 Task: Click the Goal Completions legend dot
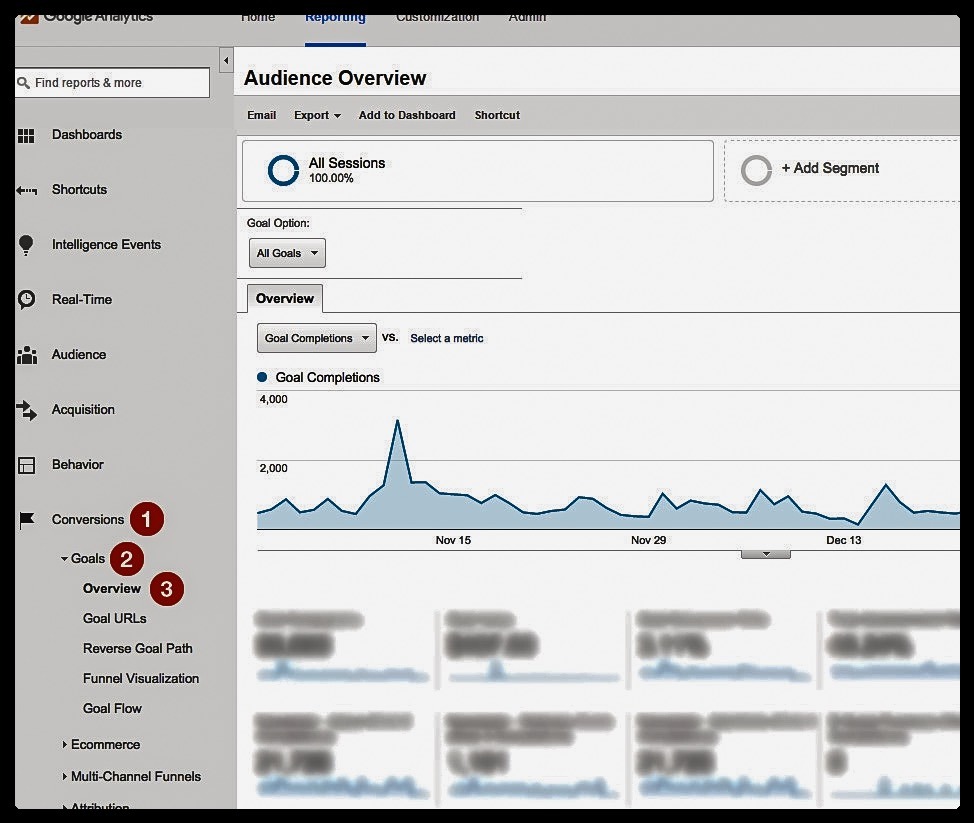click(x=262, y=377)
